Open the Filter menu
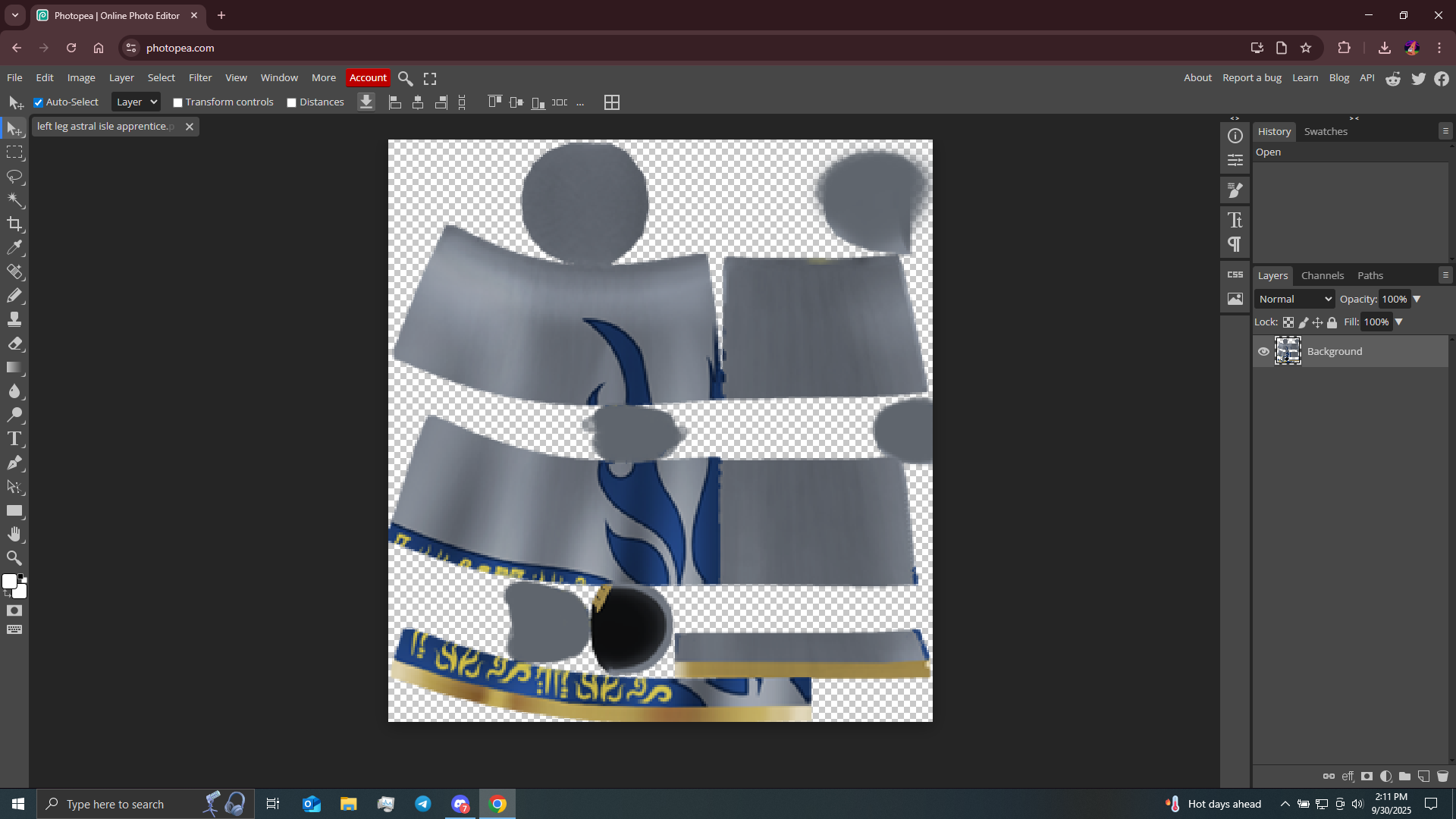Image resolution: width=1456 pixels, height=819 pixels. [x=200, y=78]
